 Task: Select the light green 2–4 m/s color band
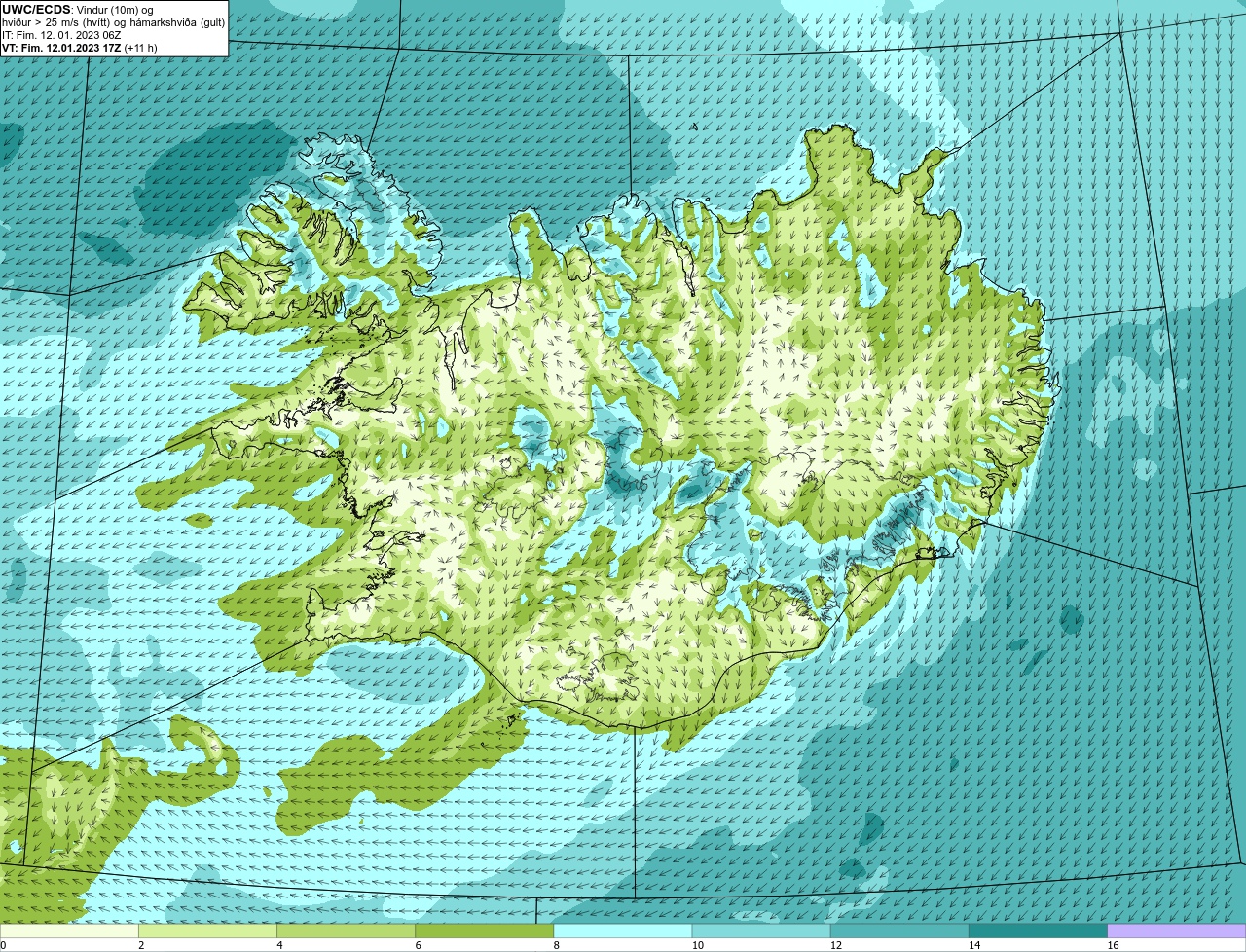(x=207, y=931)
